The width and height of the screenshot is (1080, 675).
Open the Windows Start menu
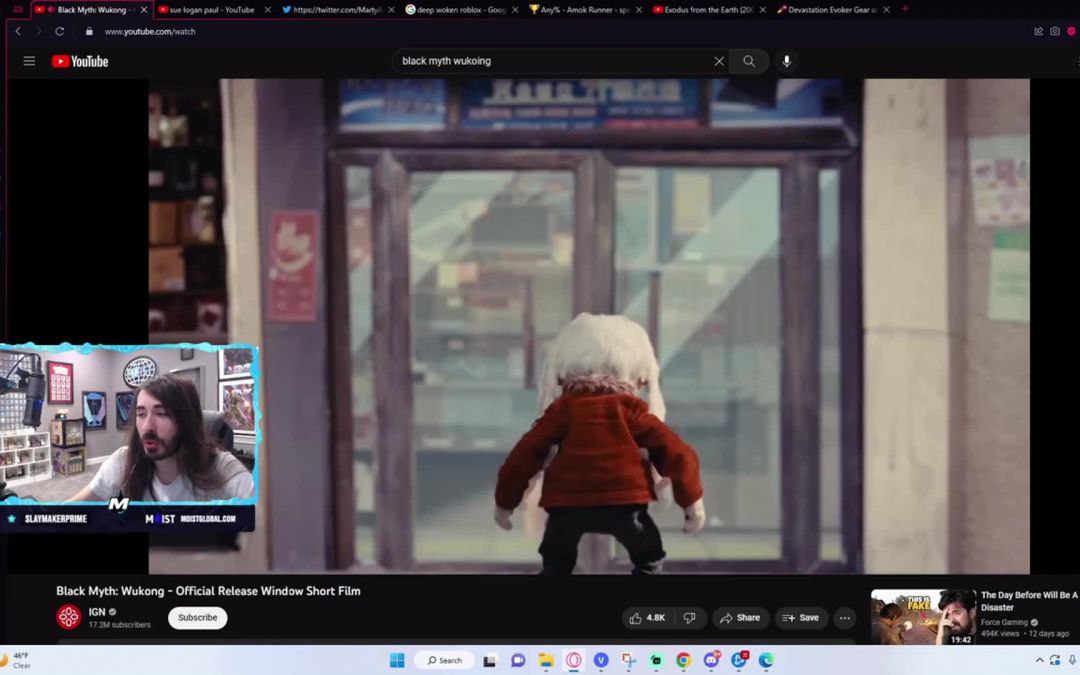pyautogui.click(x=397, y=661)
